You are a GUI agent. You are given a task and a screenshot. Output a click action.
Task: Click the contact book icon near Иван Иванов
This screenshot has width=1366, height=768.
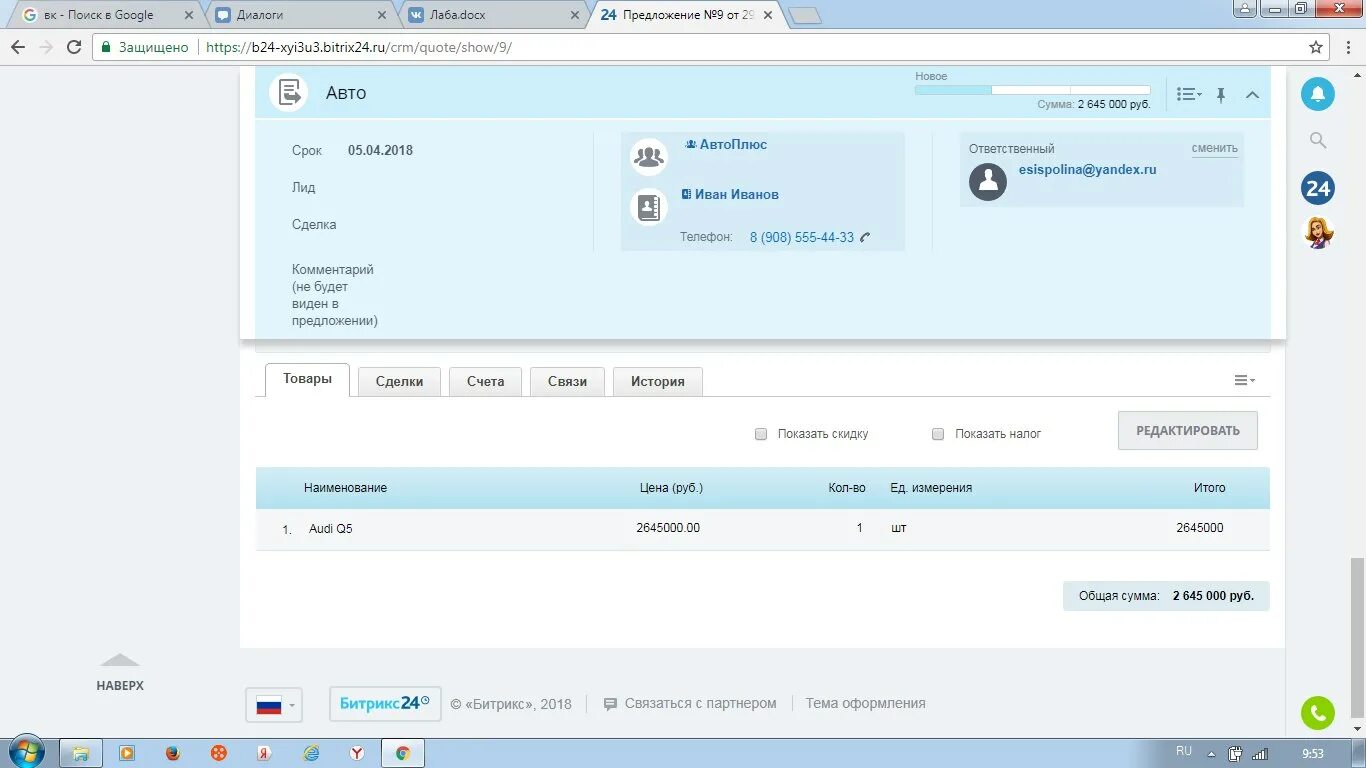coord(649,207)
